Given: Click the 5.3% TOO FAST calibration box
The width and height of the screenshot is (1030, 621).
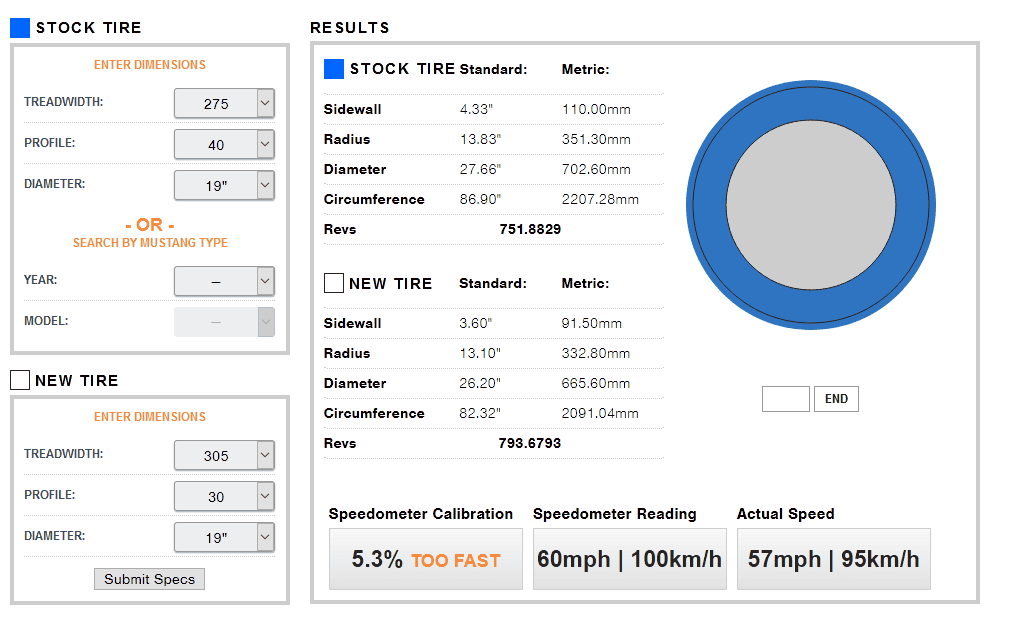Looking at the screenshot, I should pyautogui.click(x=426, y=559).
